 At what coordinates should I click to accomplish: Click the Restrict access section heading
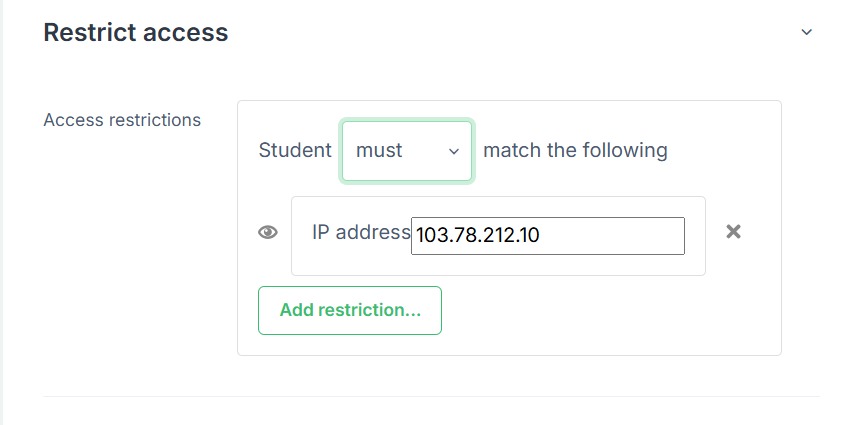pos(136,32)
